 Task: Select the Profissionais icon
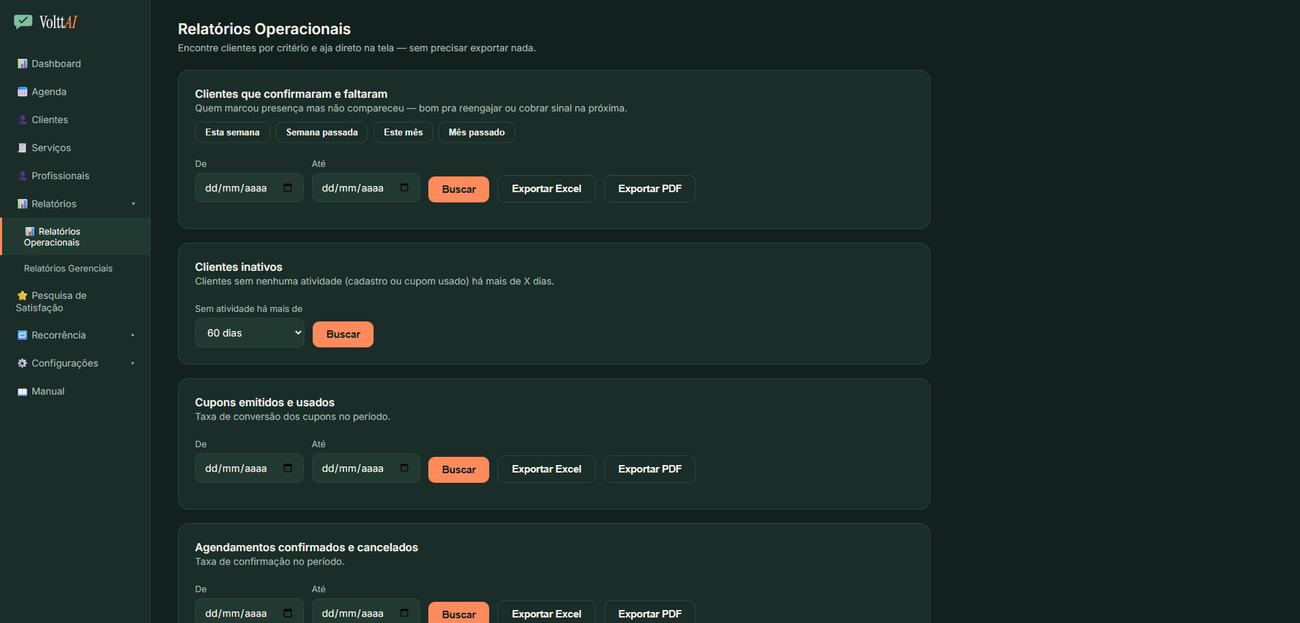point(22,176)
